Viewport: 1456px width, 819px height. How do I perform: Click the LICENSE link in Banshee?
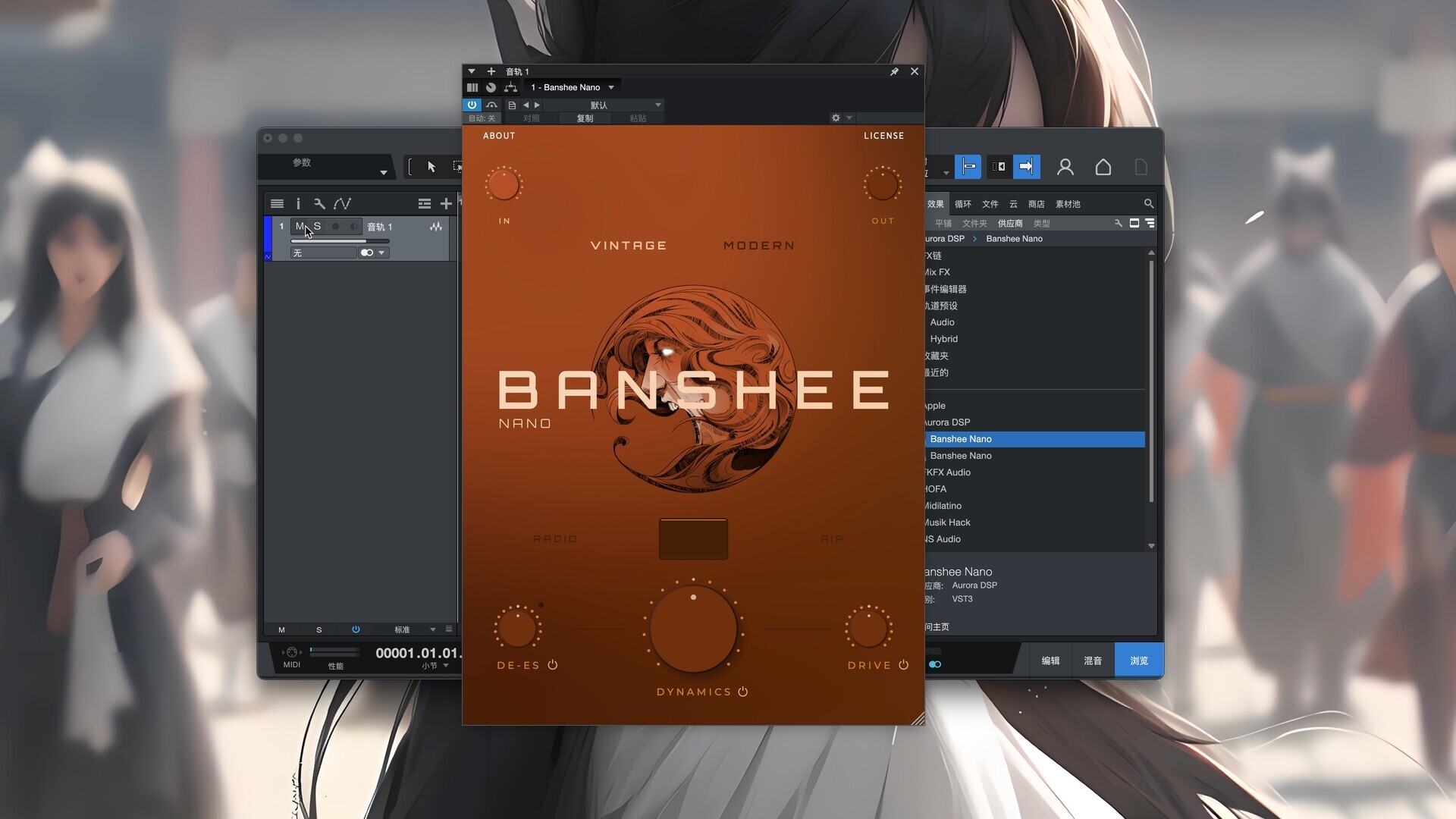pyautogui.click(x=883, y=136)
